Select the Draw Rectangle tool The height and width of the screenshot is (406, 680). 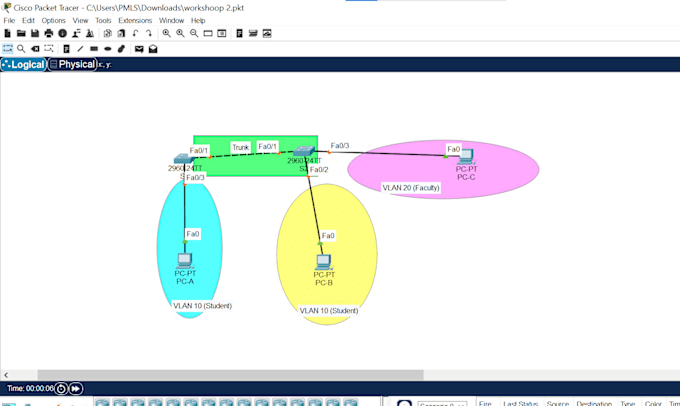coord(94,49)
